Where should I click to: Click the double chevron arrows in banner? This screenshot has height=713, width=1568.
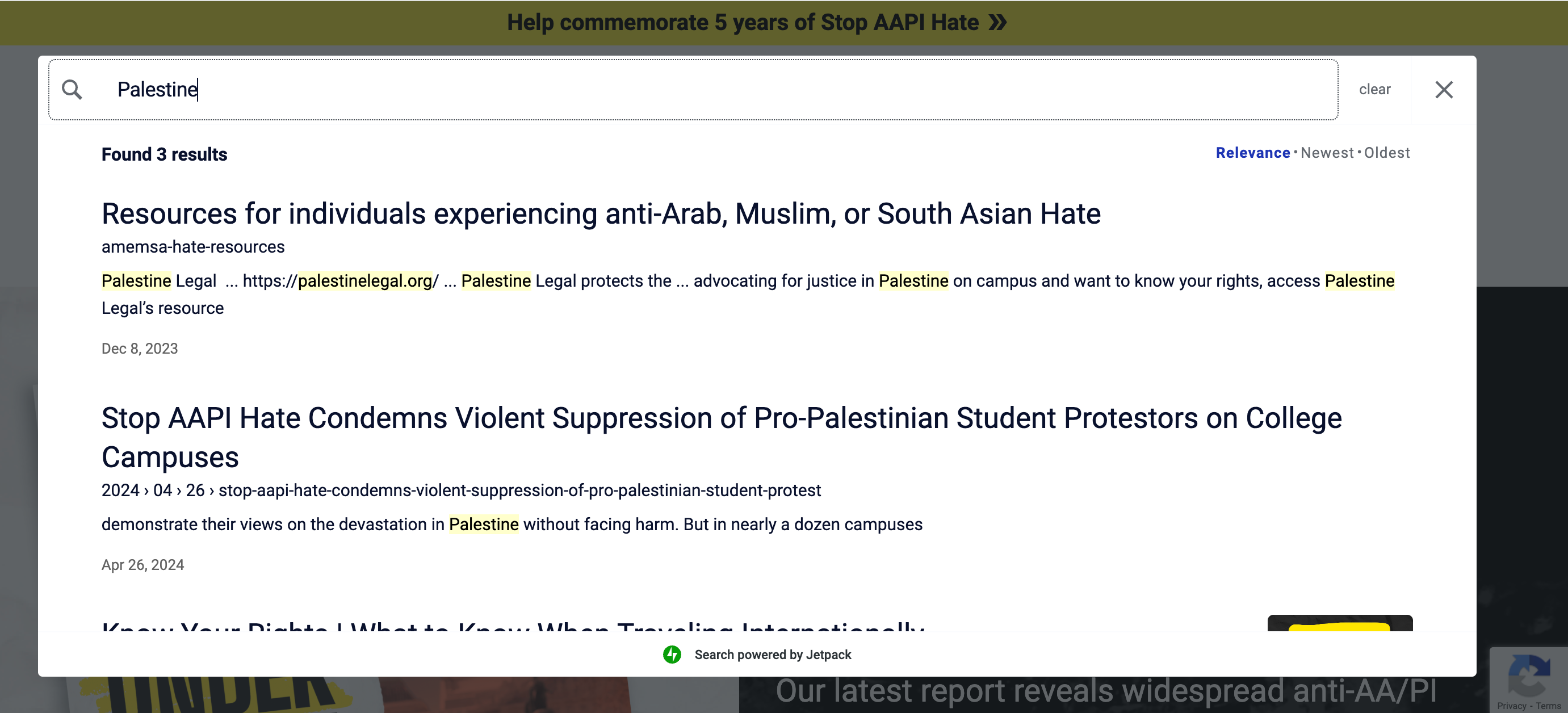997,23
